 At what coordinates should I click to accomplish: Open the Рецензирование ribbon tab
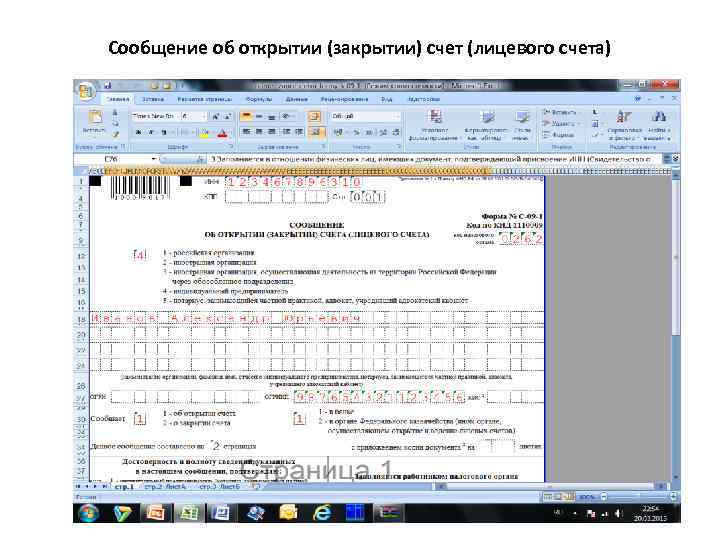pyautogui.click(x=344, y=99)
